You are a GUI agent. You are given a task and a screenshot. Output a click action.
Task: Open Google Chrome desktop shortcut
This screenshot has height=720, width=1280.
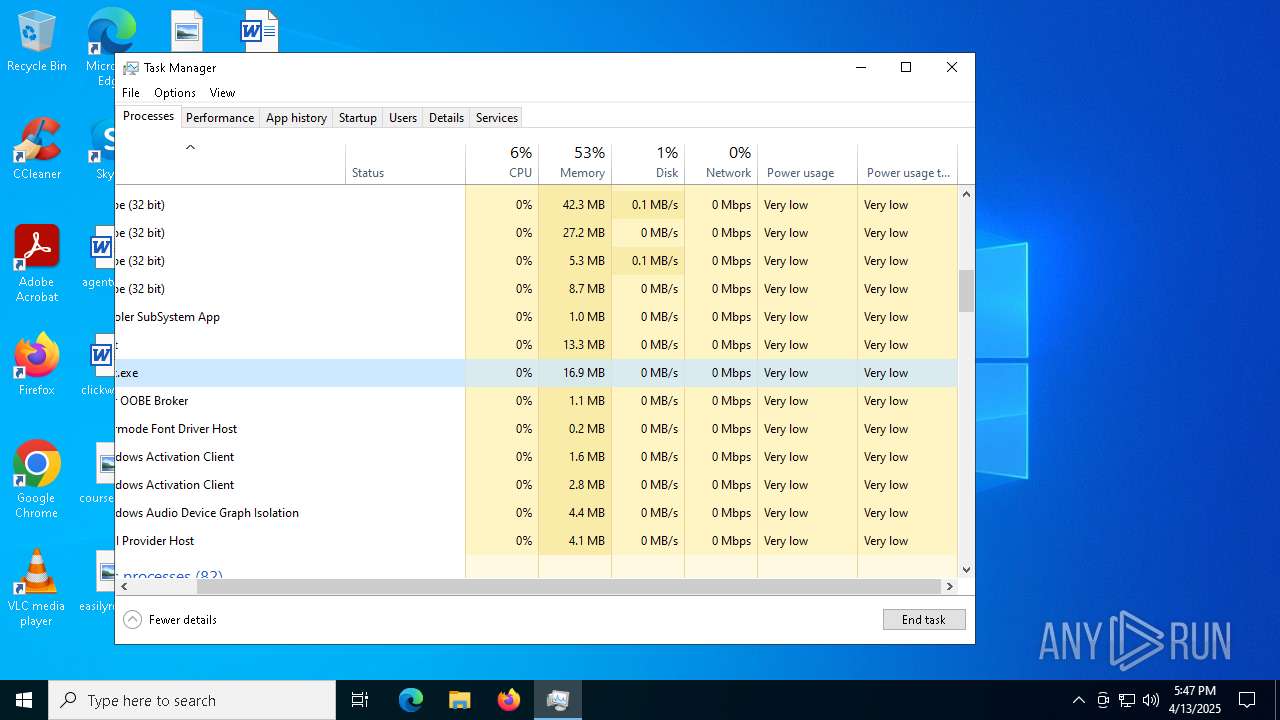(x=37, y=480)
